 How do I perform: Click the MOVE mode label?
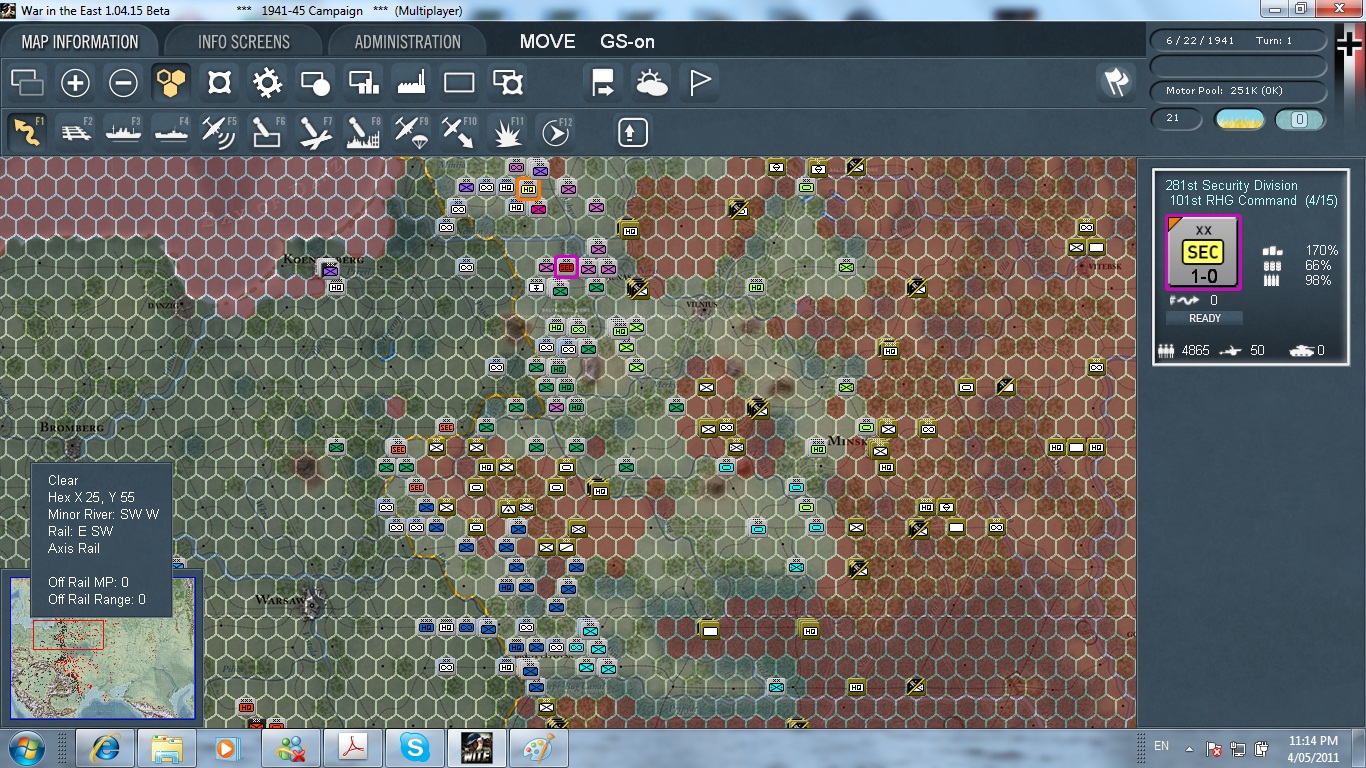point(548,42)
